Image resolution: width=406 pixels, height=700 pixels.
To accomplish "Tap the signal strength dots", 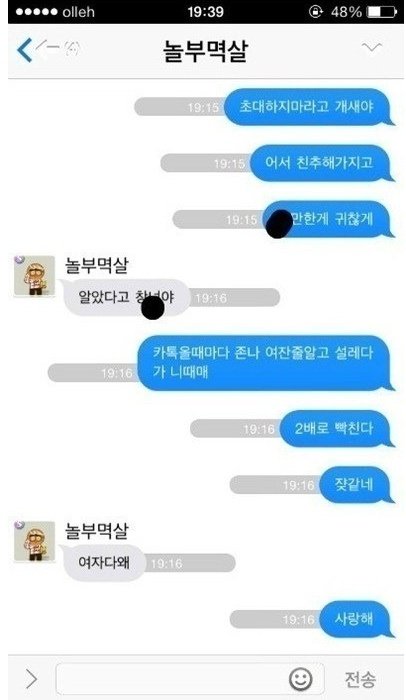I will click(37, 12).
